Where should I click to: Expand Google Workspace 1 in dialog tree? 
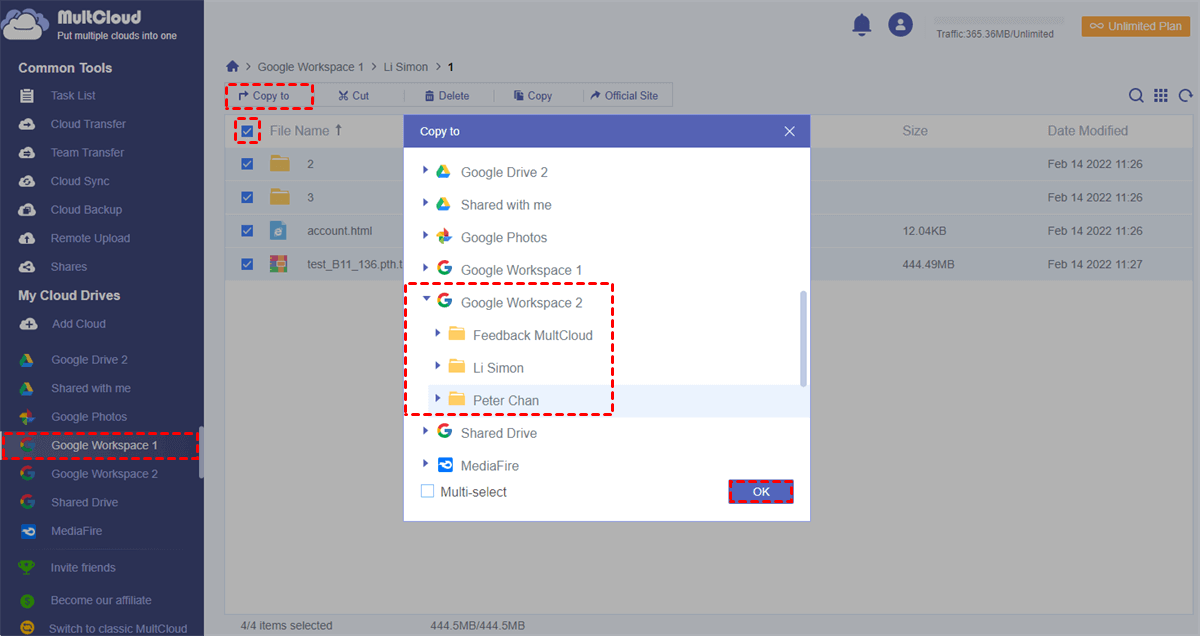click(x=426, y=269)
